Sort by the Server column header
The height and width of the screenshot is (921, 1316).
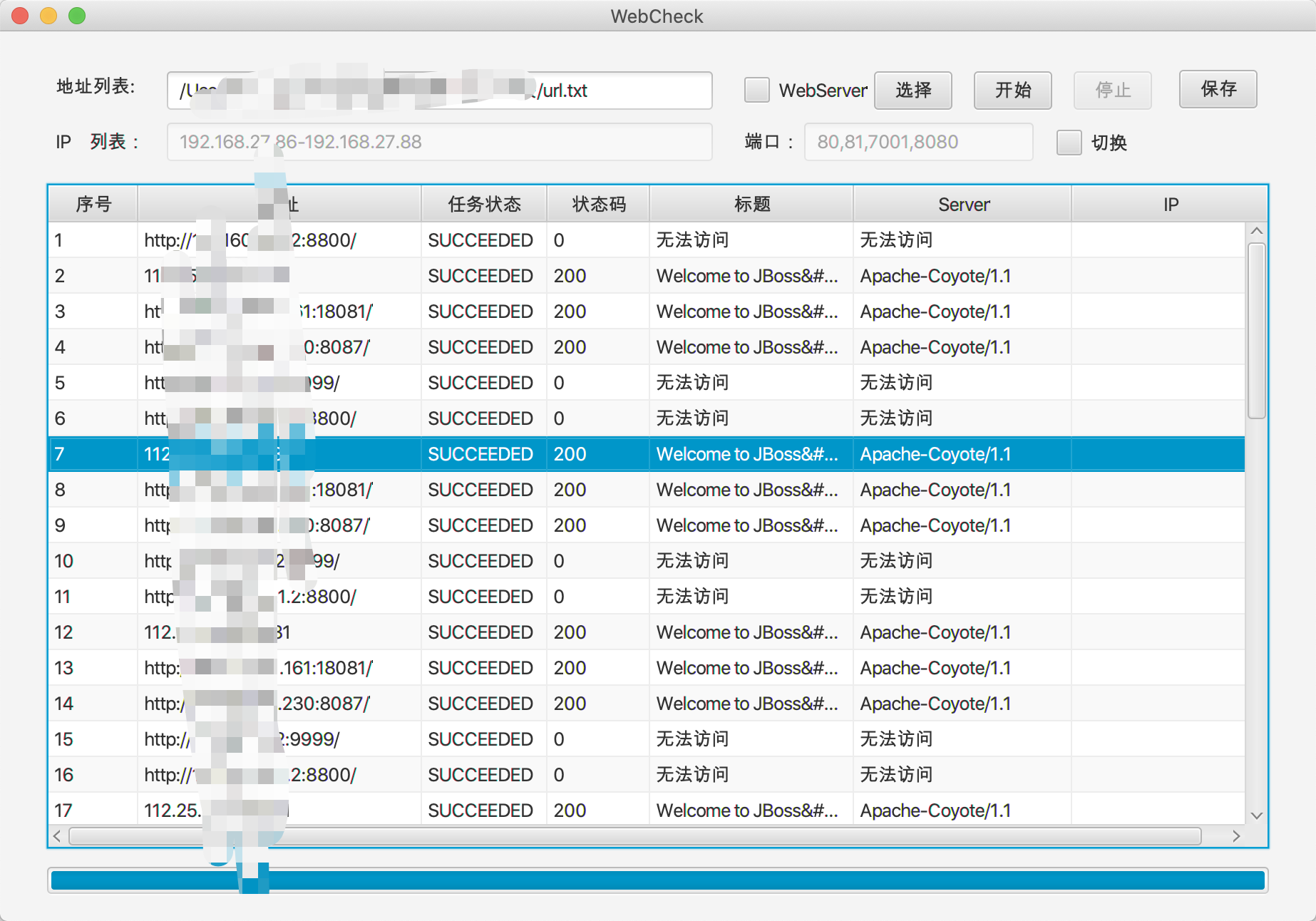coord(963,205)
